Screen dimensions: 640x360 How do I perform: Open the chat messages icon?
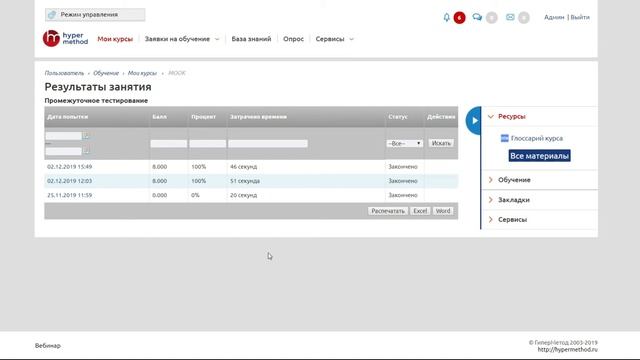pos(477,17)
